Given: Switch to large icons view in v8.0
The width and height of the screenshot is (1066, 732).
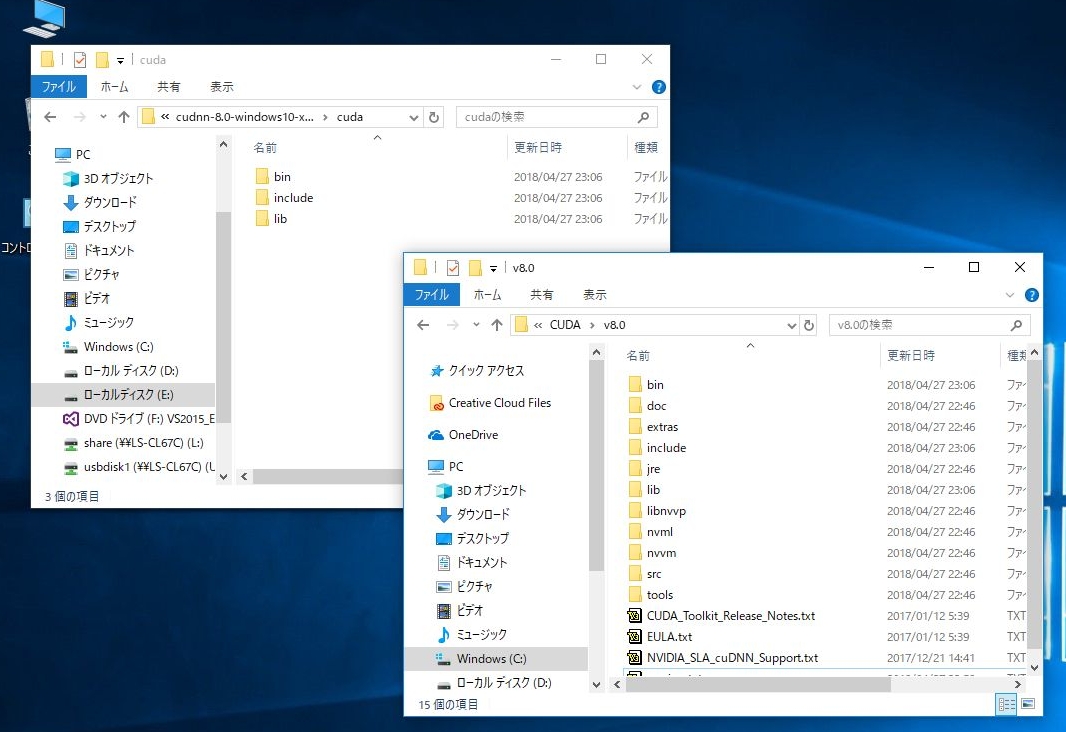Looking at the screenshot, I should click(1027, 704).
